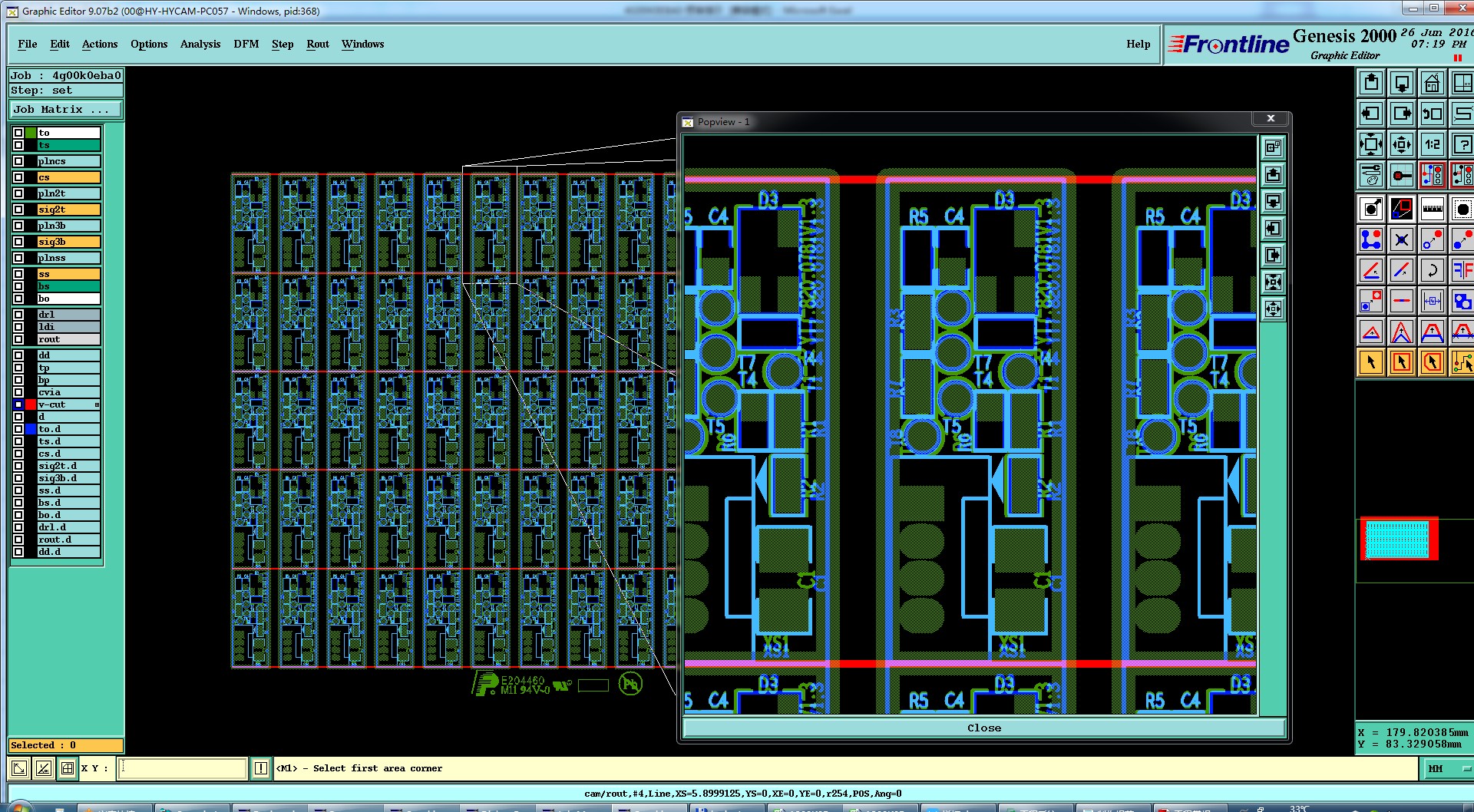The image size is (1474, 812).
Task: Click the connected blue nodes net icon
Action: [x=1371, y=239]
